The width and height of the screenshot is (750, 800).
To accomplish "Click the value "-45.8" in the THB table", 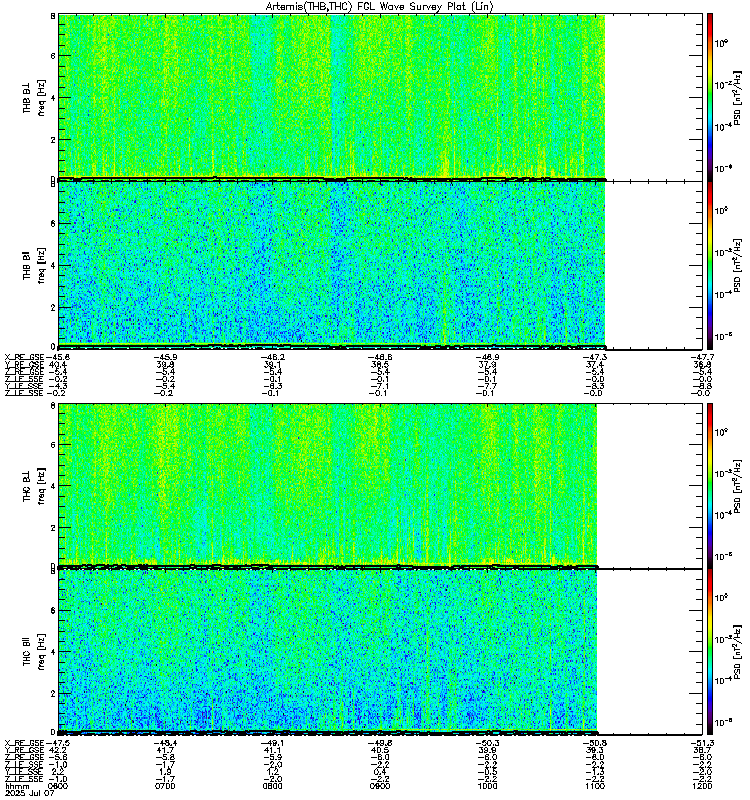I will (58, 357).
